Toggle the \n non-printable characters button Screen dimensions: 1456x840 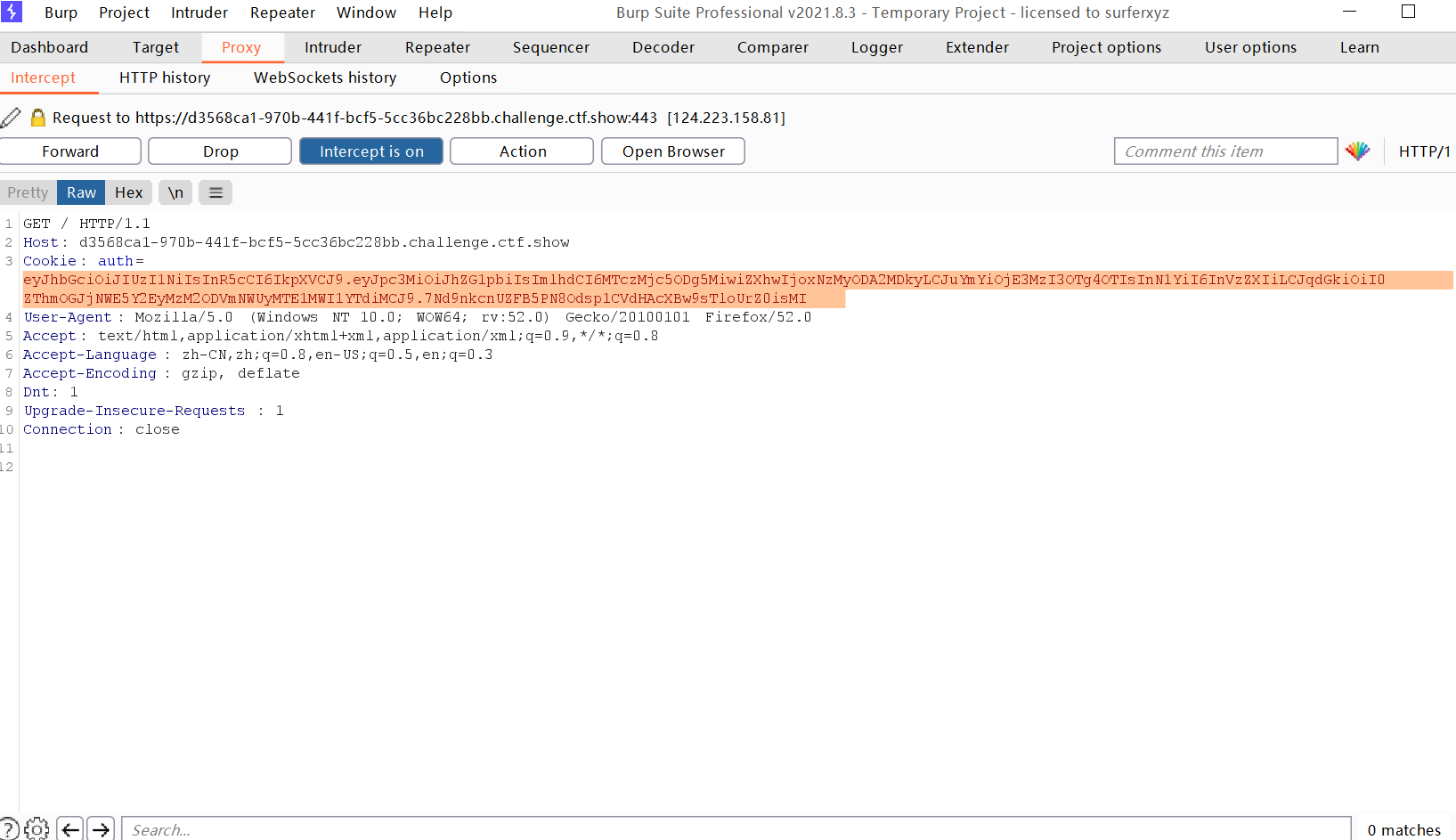point(175,192)
